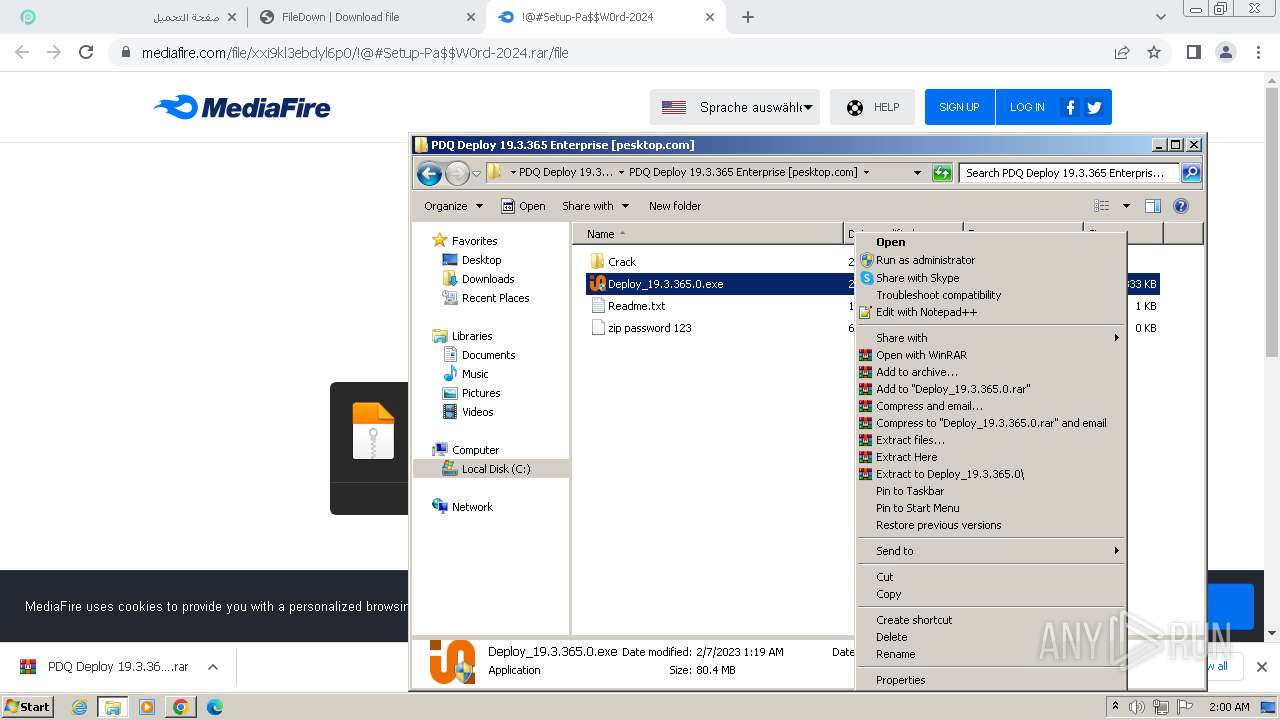This screenshot has width=1280, height=720.
Task: Sort by Name column header
Action: coord(709,234)
